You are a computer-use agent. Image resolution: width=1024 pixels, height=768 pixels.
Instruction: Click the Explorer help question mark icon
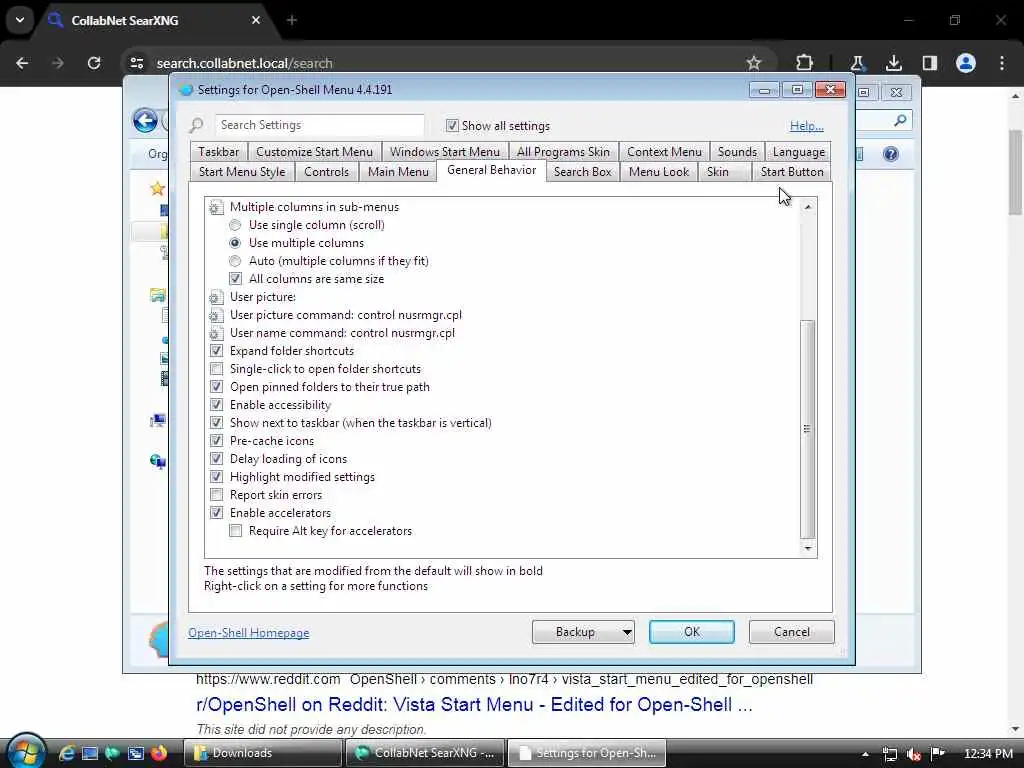tap(891, 154)
